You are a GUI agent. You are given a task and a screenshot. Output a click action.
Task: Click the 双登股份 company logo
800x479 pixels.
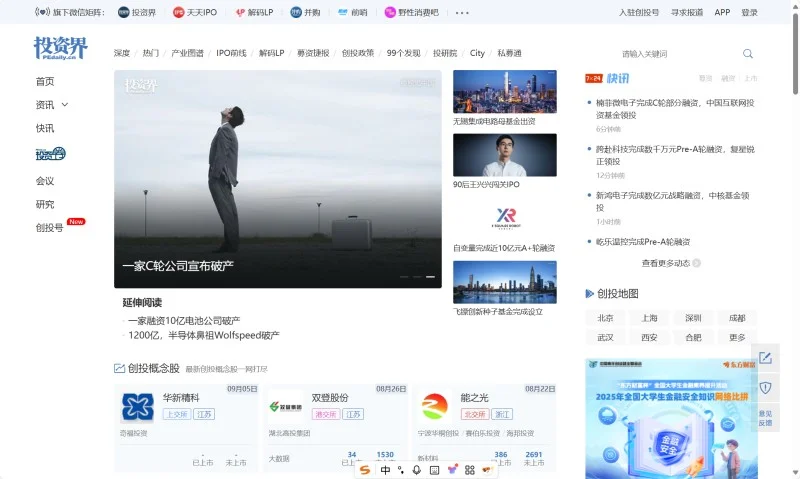click(x=286, y=407)
